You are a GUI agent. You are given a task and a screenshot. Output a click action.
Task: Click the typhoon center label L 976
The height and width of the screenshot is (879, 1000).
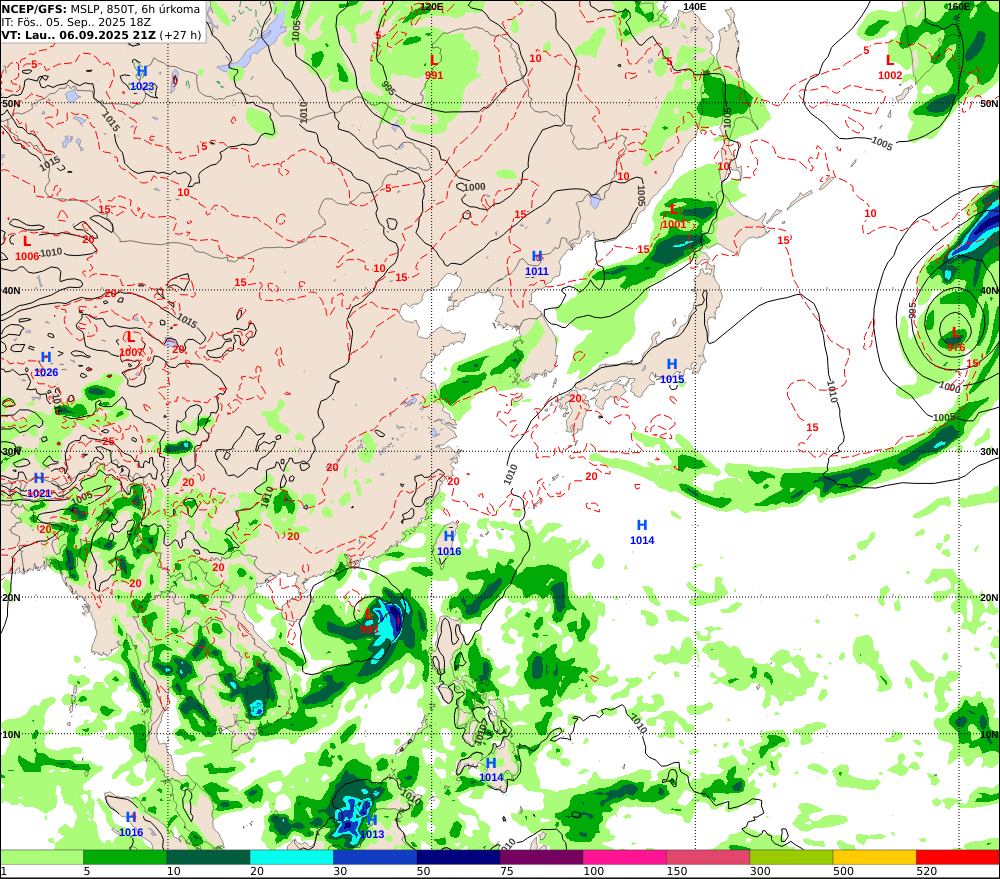pyautogui.click(x=955, y=339)
